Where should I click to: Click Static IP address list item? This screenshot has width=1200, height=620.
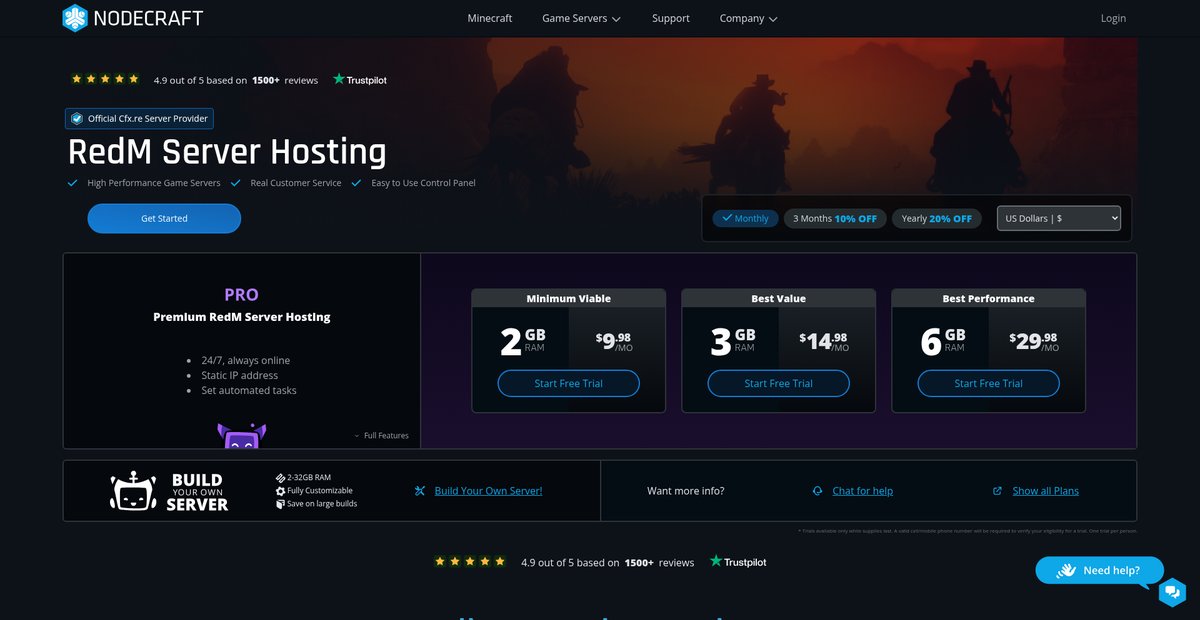click(240, 375)
